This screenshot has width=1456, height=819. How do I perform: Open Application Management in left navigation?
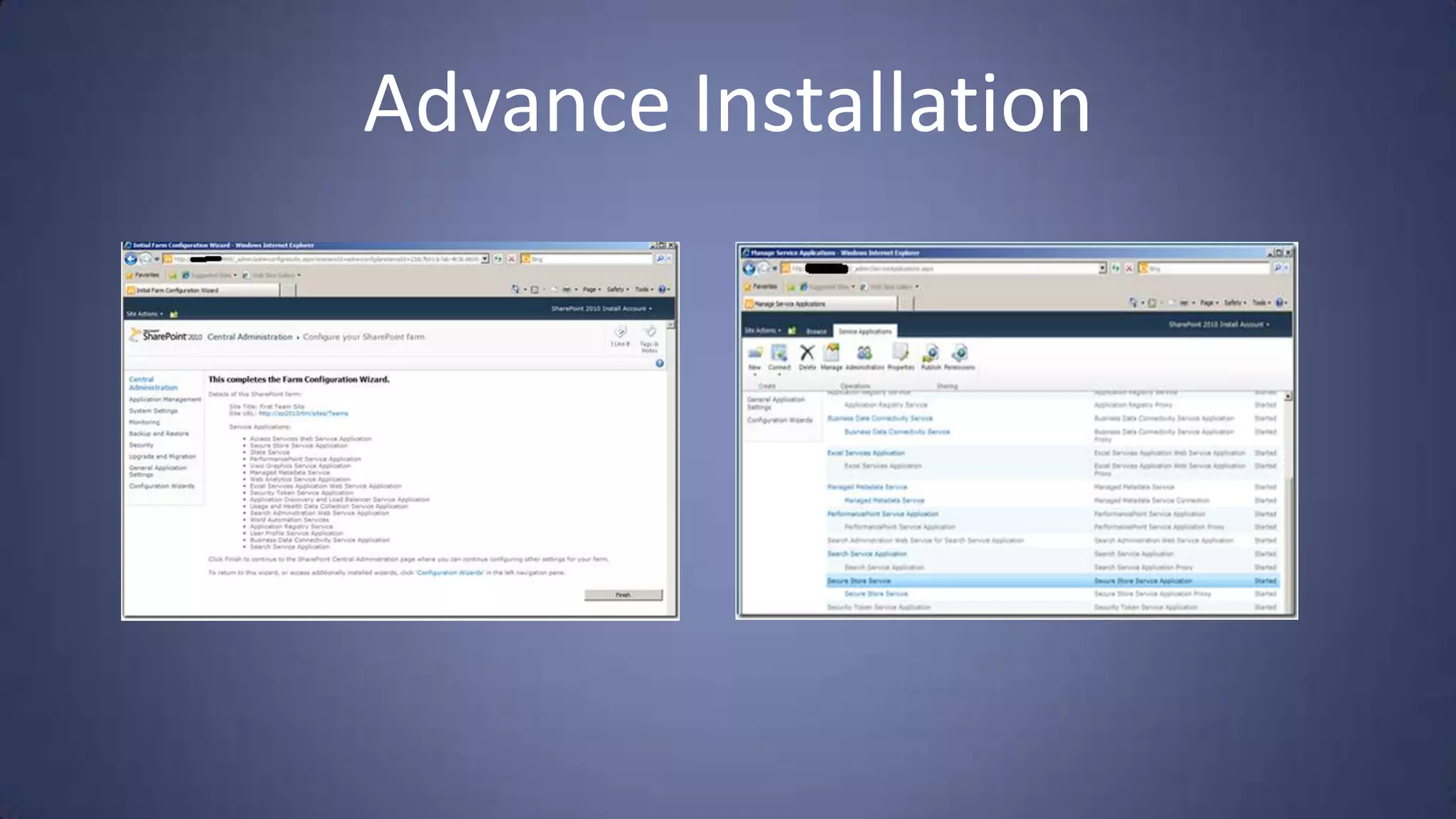point(165,400)
